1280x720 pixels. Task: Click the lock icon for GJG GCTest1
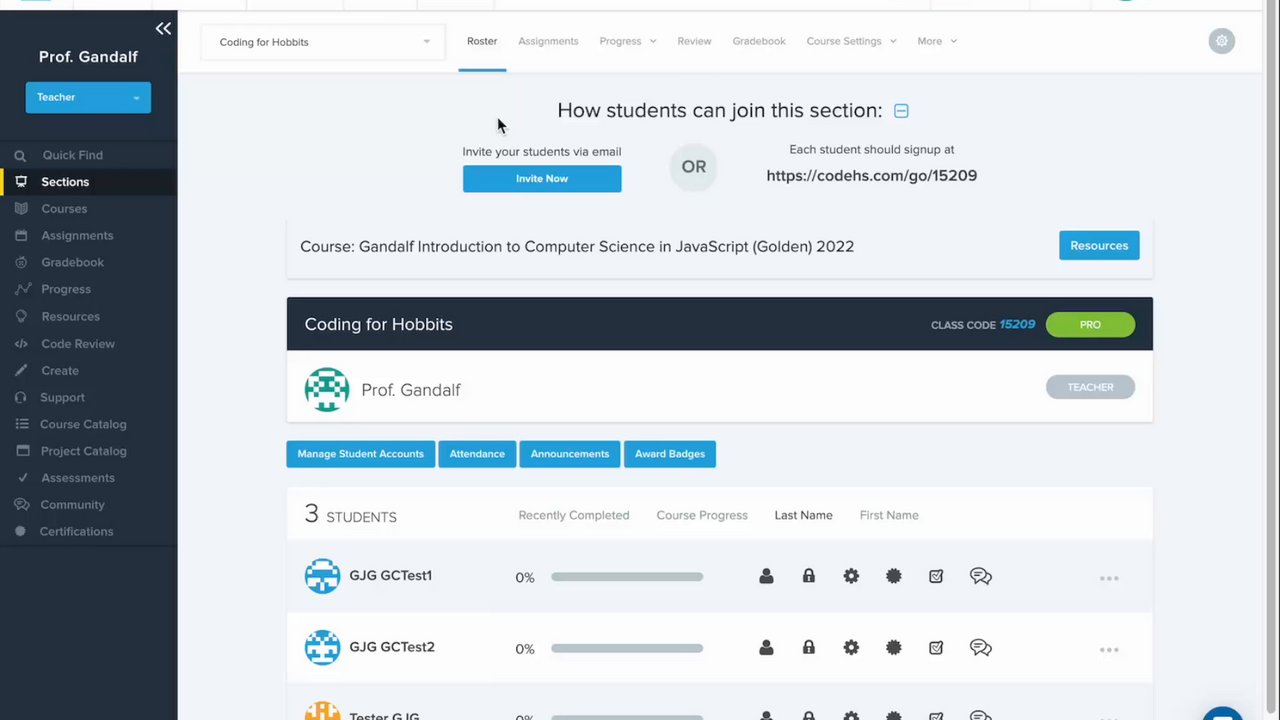click(x=808, y=576)
